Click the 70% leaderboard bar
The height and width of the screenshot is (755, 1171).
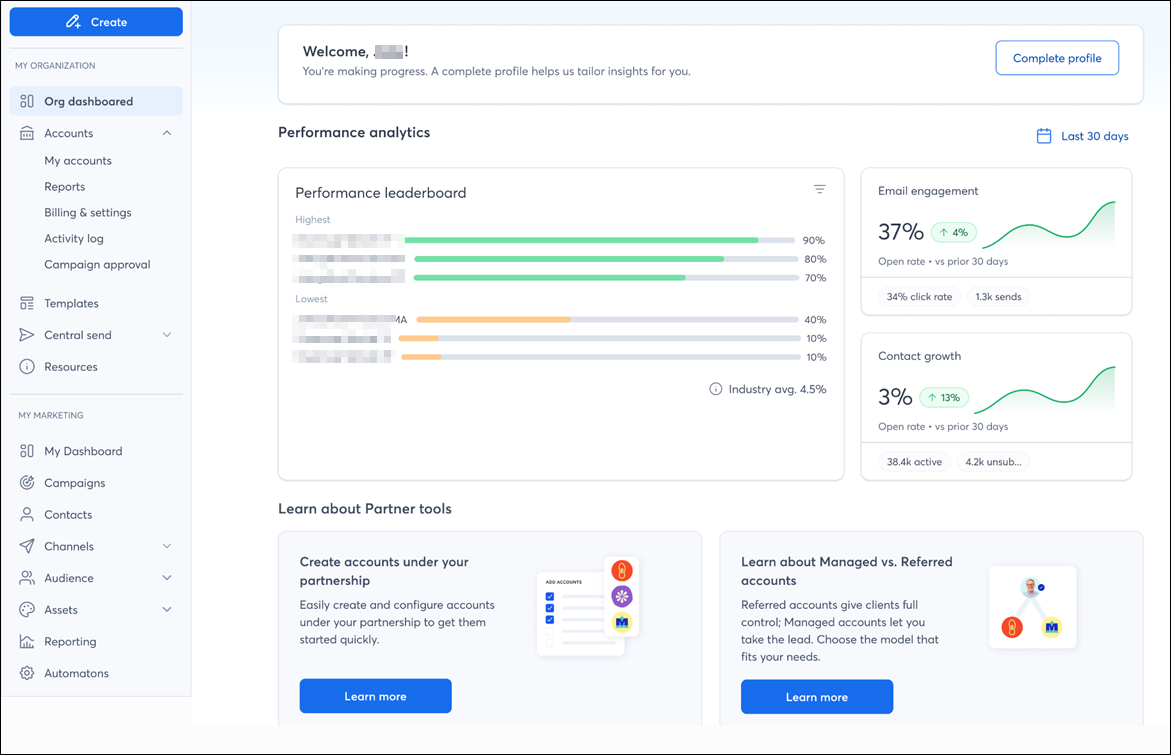pyautogui.click(x=606, y=278)
